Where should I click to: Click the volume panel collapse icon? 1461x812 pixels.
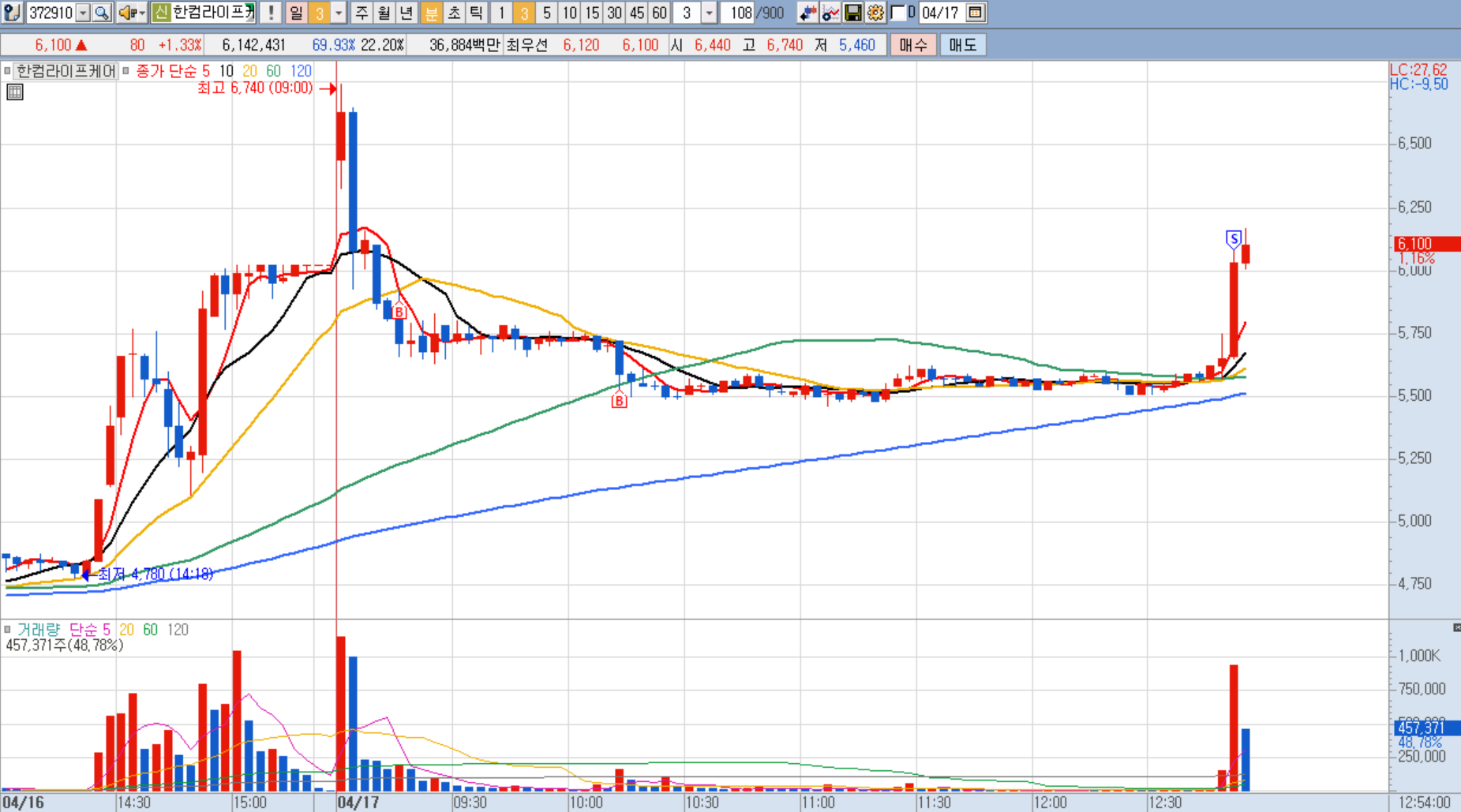coord(1456,627)
